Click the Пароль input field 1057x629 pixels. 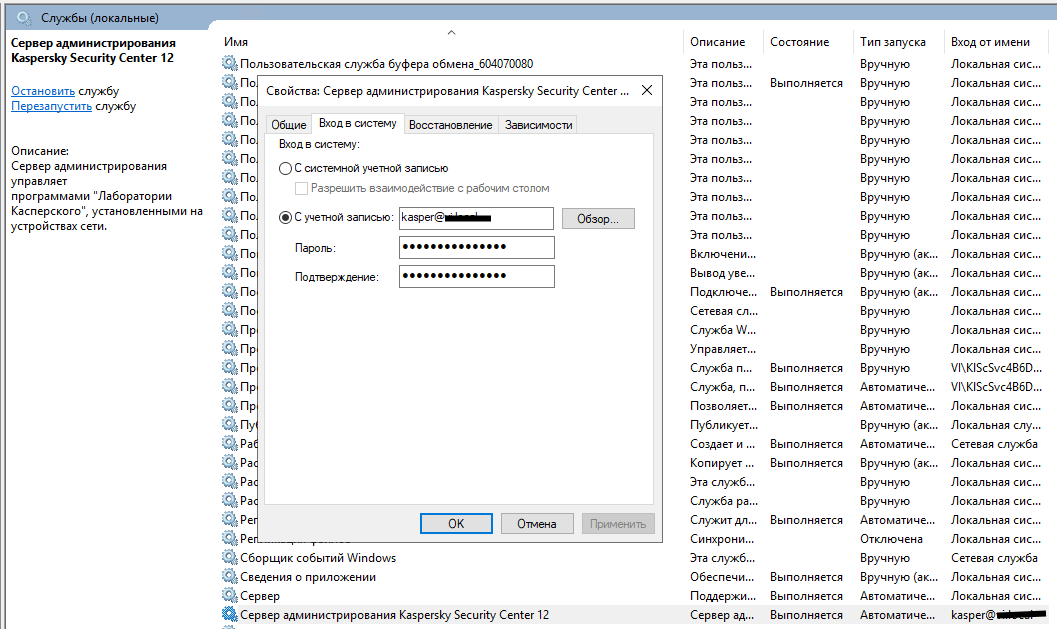[477, 247]
